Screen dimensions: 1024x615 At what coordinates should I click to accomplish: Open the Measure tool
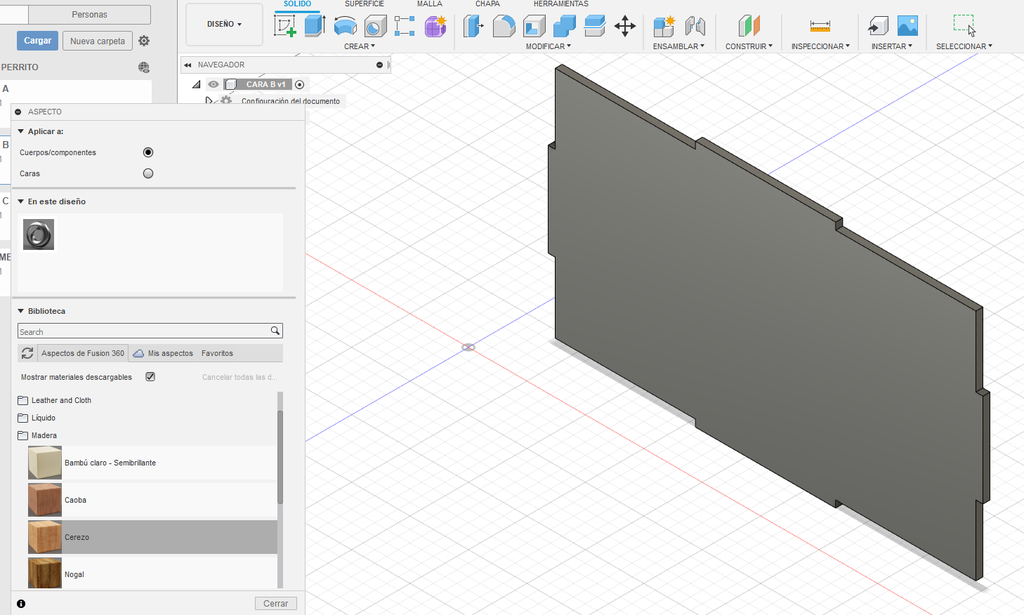820,26
